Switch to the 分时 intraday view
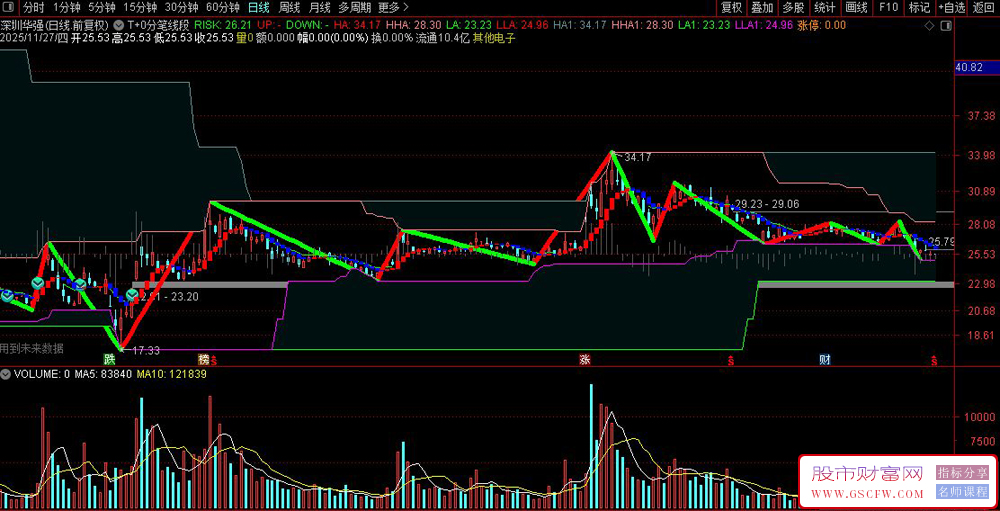Viewport: 1000px width, 511px height. point(34,8)
